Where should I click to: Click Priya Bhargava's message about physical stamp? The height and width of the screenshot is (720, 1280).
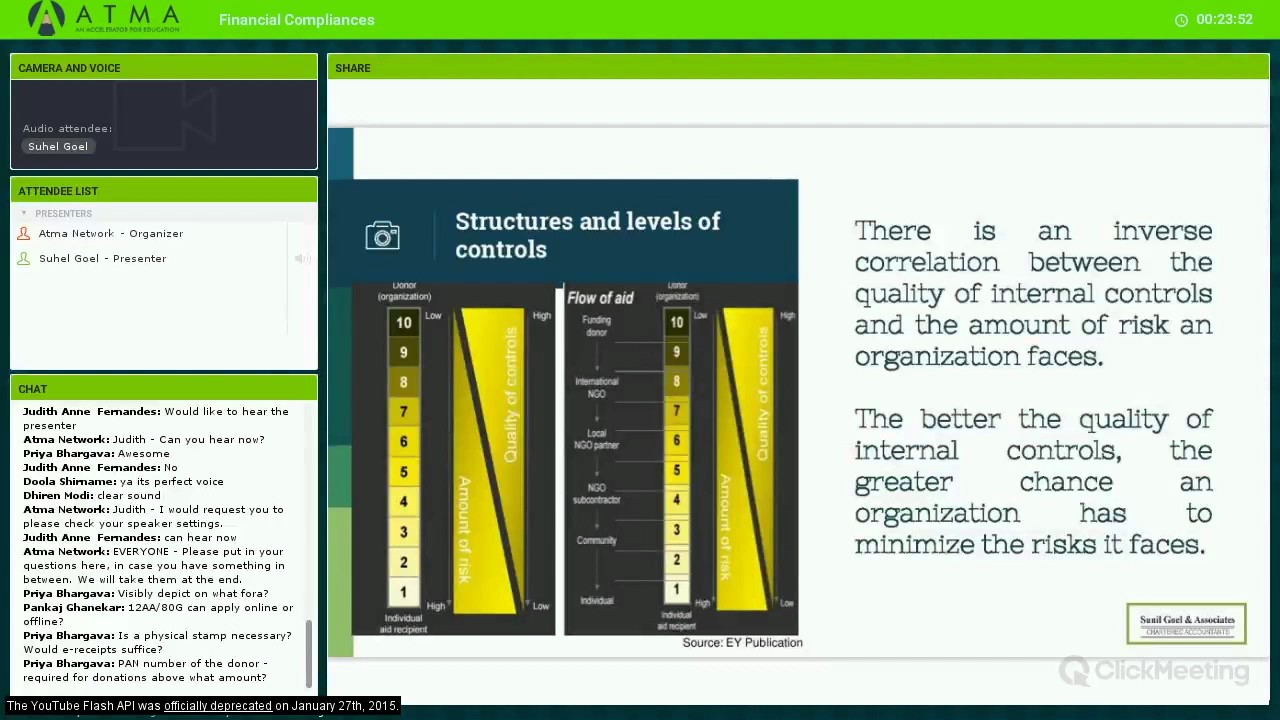pyautogui.click(x=158, y=642)
